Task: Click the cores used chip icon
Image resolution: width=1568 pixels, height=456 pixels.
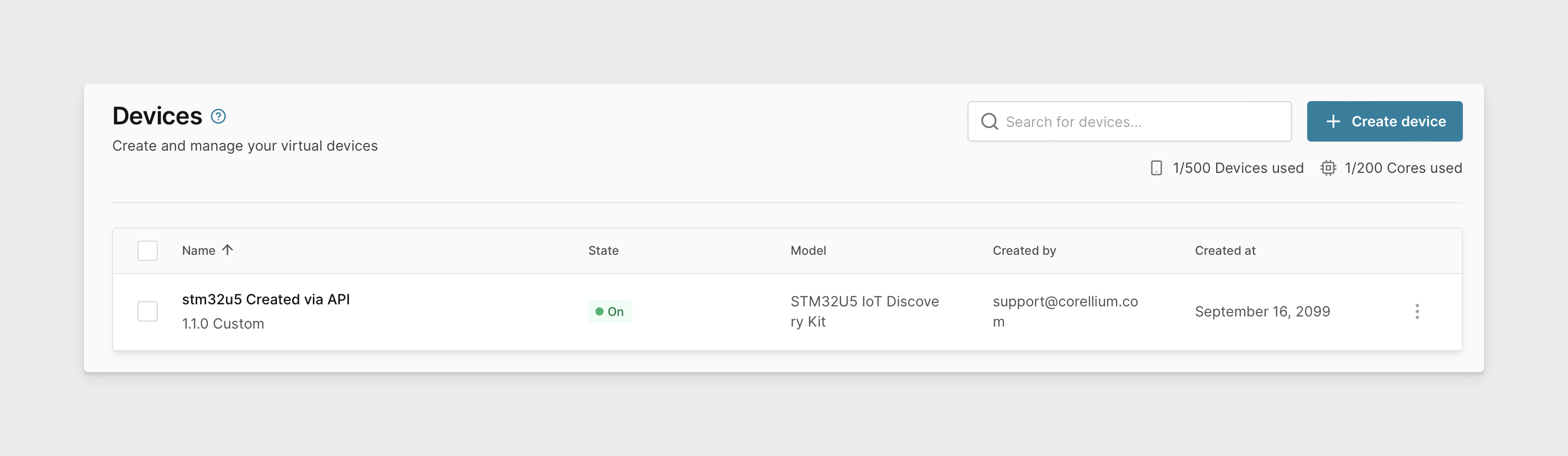Action: click(1327, 168)
